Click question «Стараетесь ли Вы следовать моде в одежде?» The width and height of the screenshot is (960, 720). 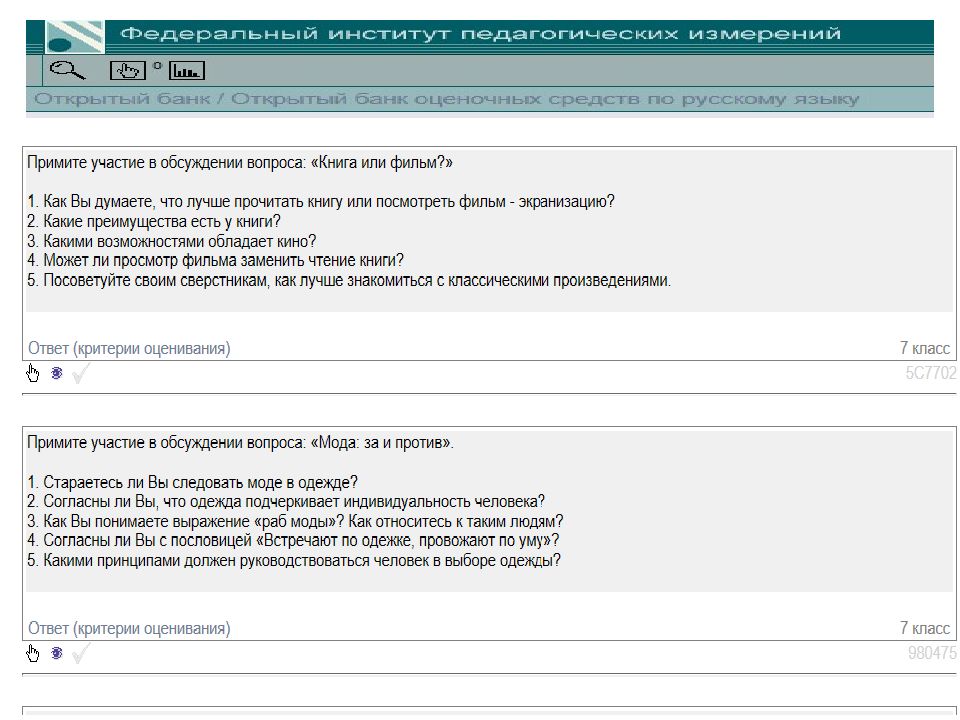pyautogui.click(x=192, y=482)
